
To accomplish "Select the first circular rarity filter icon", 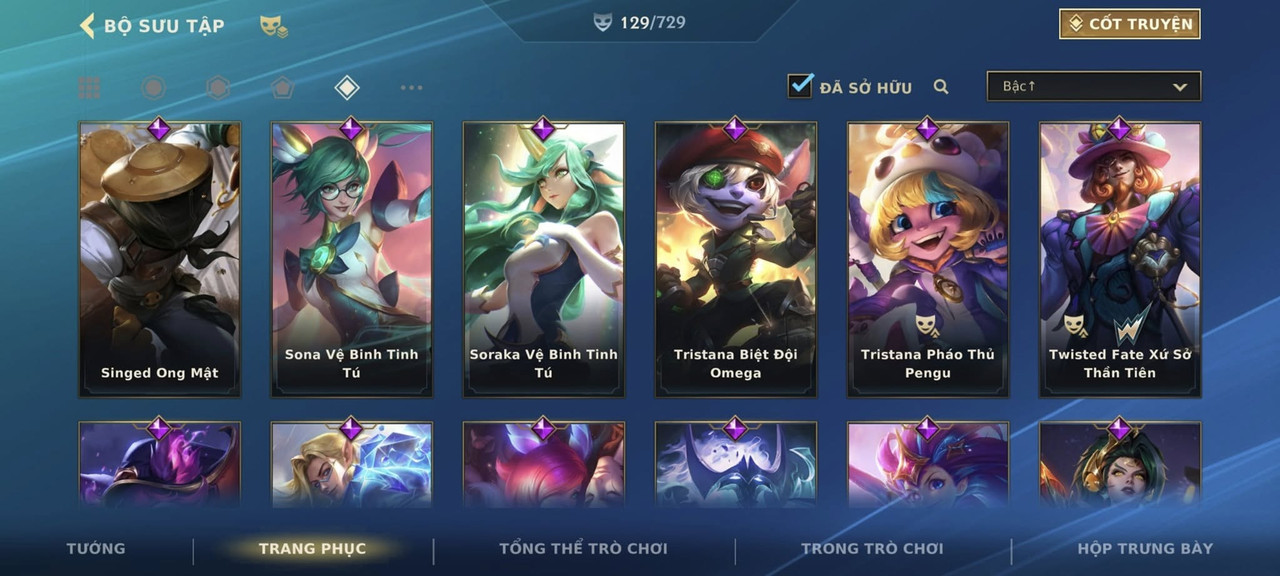I will tap(153, 88).
